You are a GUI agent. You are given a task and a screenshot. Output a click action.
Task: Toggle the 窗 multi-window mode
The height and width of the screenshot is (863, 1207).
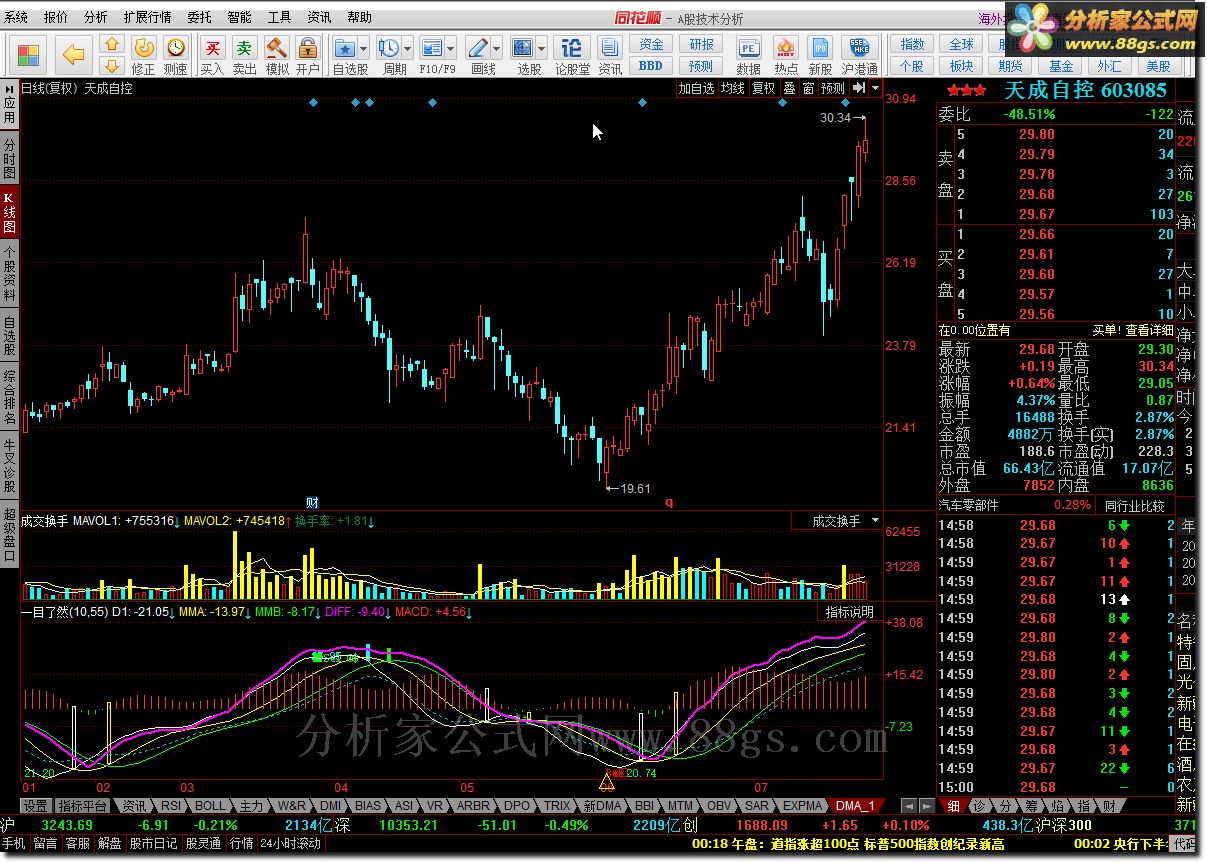pyautogui.click(x=807, y=88)
